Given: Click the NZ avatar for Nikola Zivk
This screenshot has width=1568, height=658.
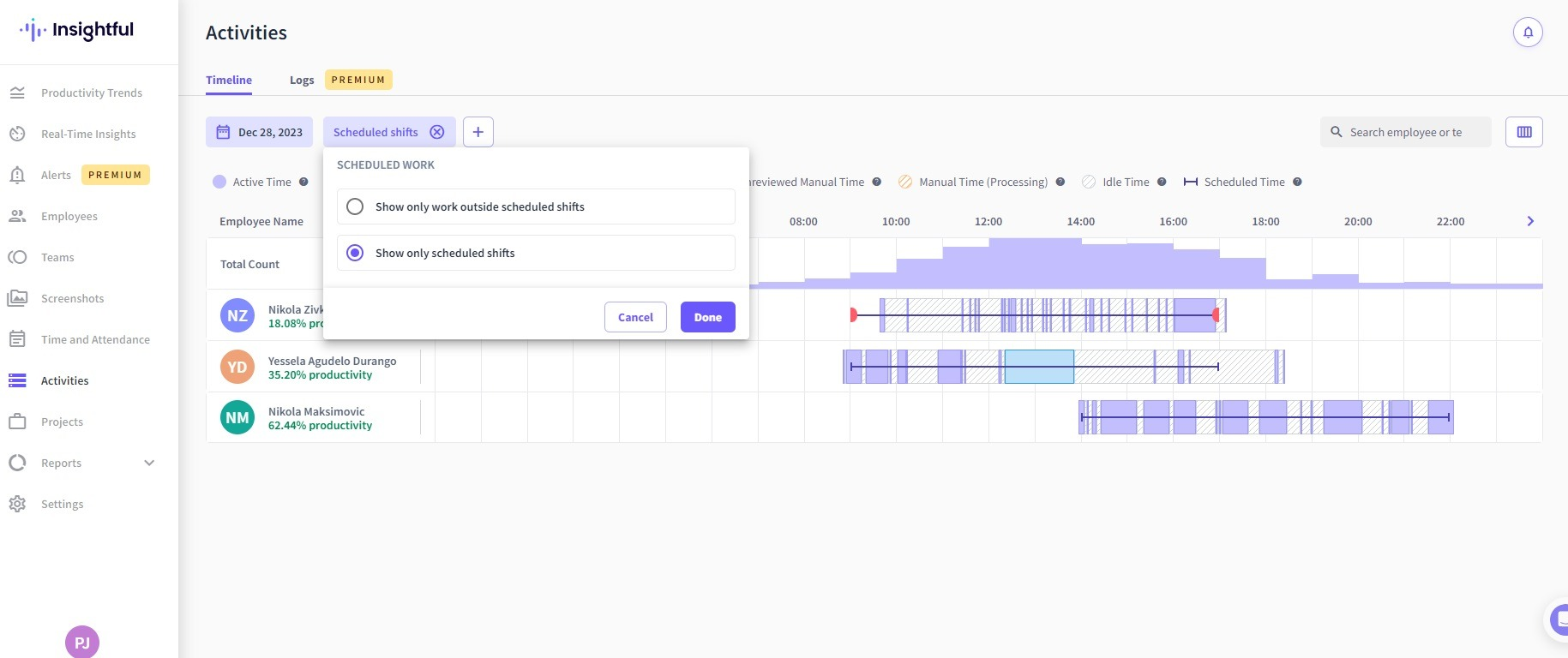Looking at the screenshot, I should coord(237,315).
